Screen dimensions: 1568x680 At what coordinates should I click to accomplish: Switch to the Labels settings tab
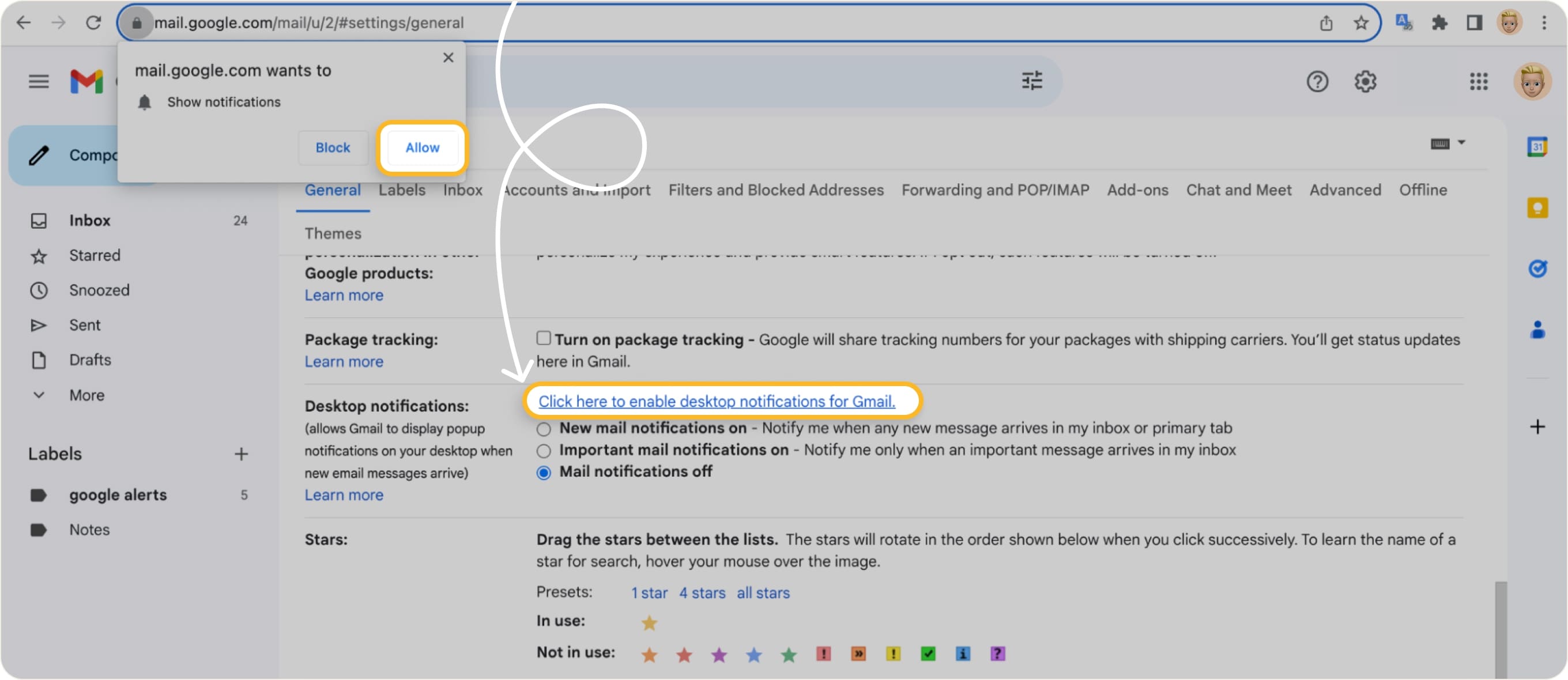[401, 190]
